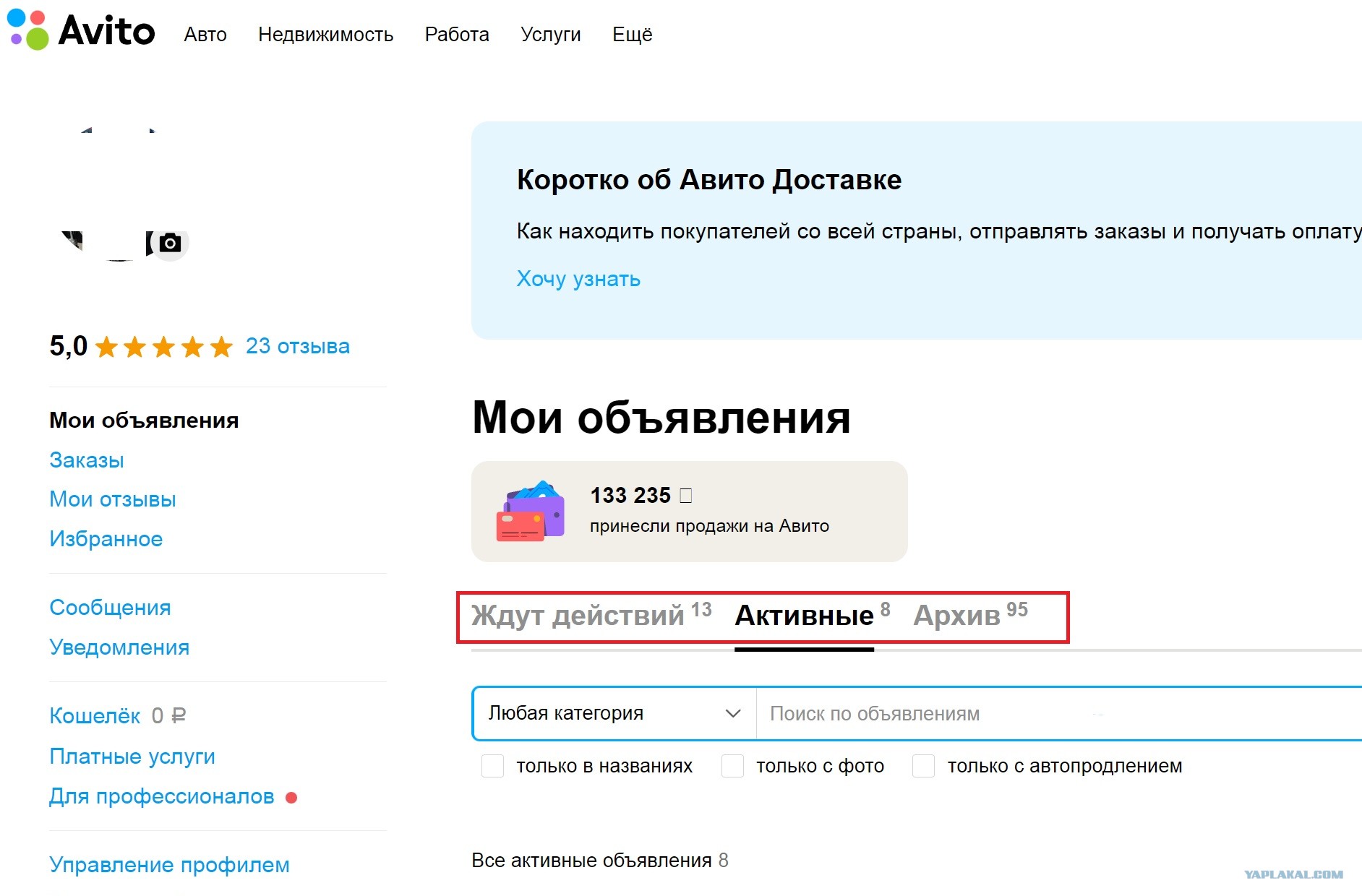Expand the Ещё menu
The image size is (1362, 896).
coord(633,35)
